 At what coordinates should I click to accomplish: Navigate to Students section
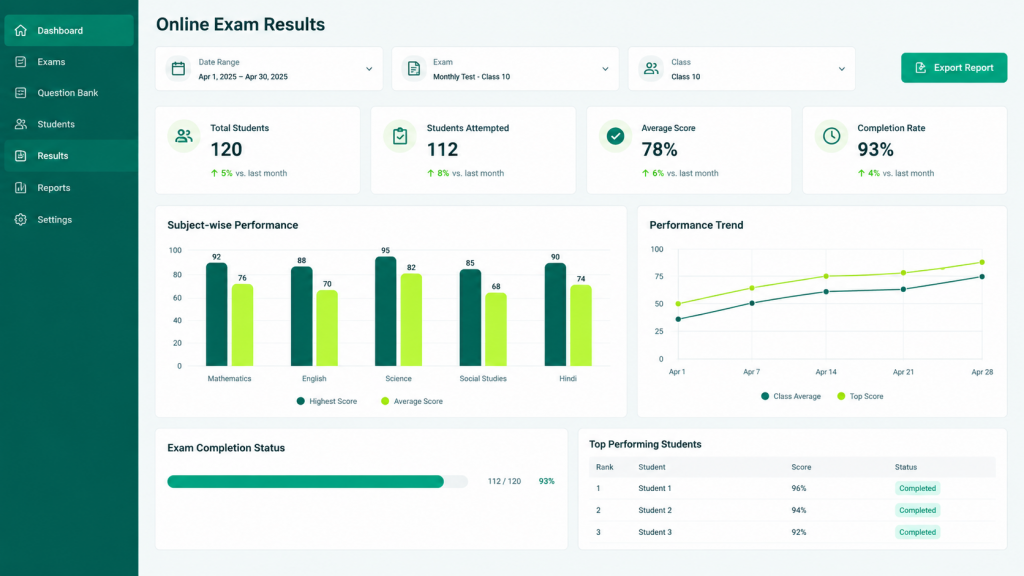coord(69,124)
